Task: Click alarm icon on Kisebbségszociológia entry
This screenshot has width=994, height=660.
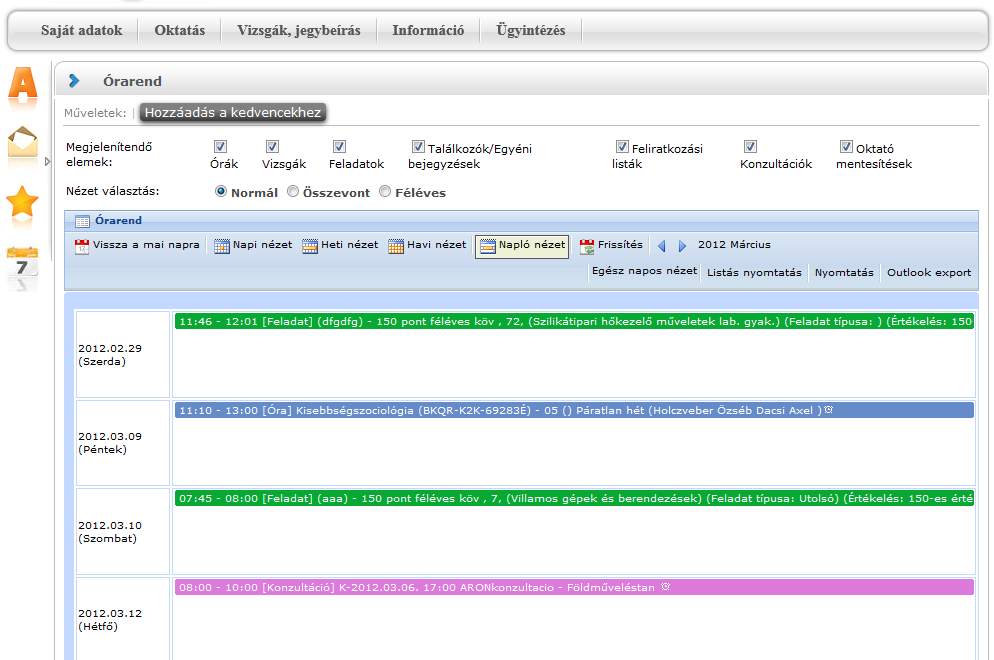Action: pos(829,410)
